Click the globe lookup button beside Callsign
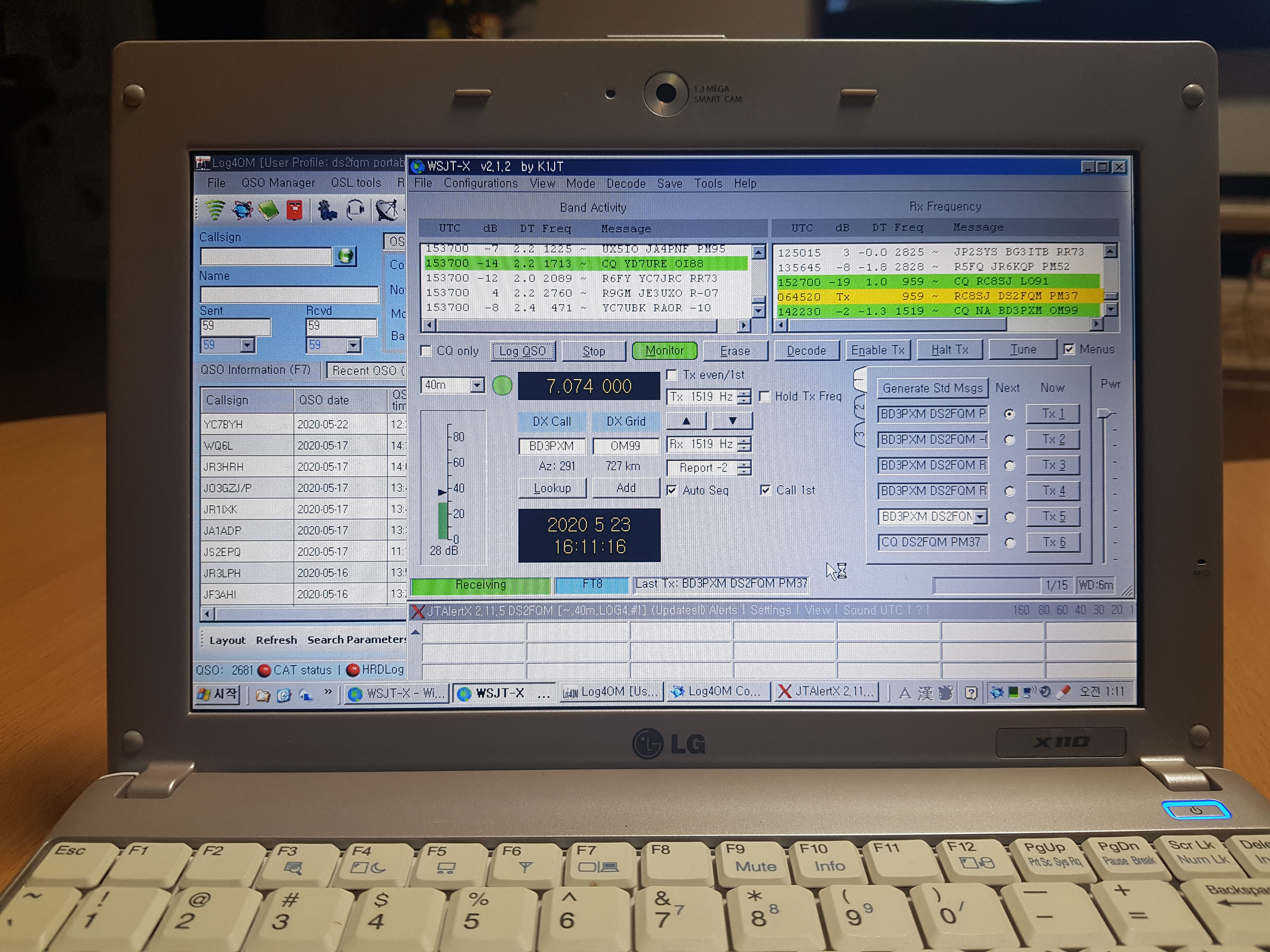This screenshot has width=1270, height=952. tap(346, 256)
